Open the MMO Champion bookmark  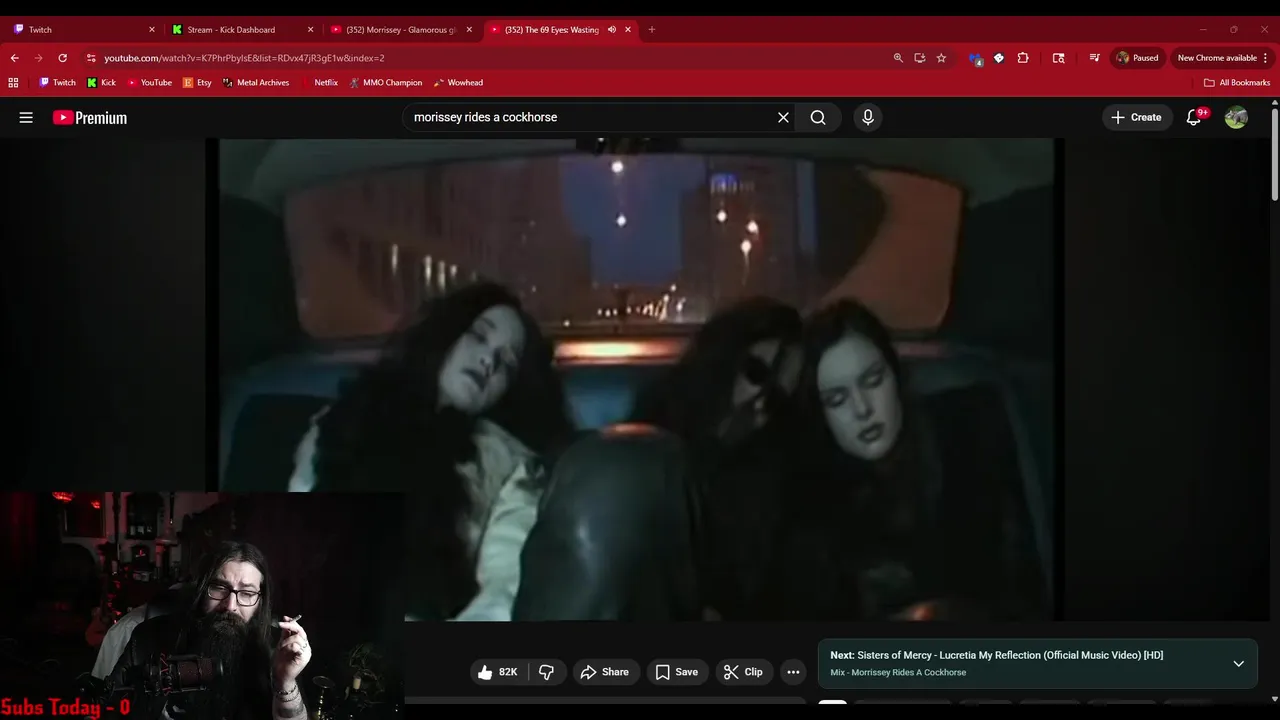[x=385, y=83]
